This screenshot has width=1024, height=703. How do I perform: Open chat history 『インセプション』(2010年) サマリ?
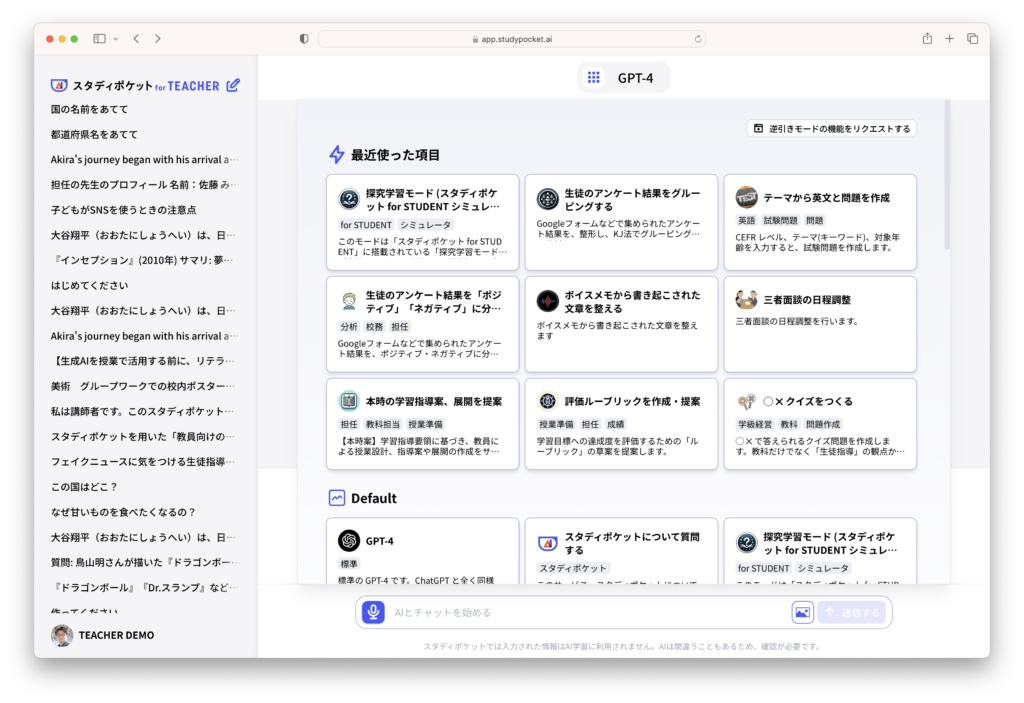[x=142, y=260]
